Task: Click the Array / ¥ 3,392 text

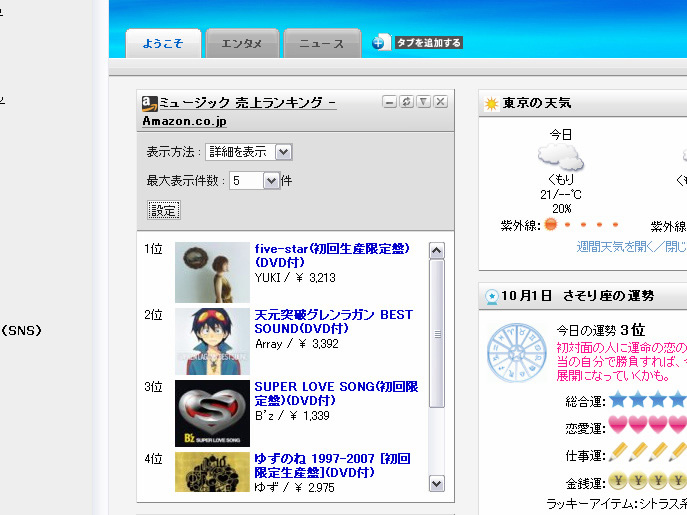Action: click(x=297, y=344)
